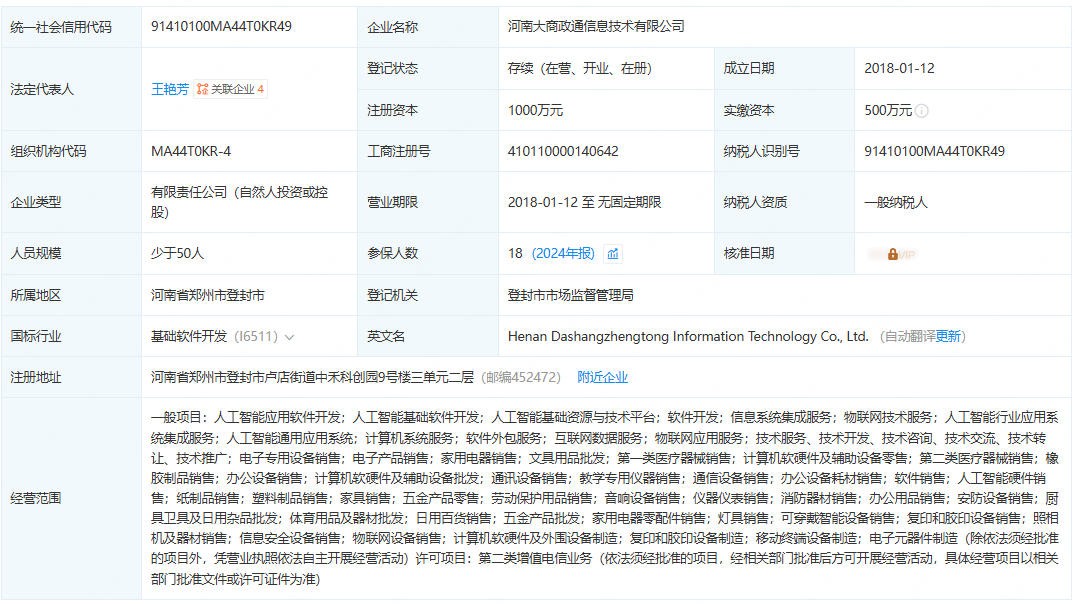Click the 法定代表人 label
Screen dimensions: 1075x604
42,89
